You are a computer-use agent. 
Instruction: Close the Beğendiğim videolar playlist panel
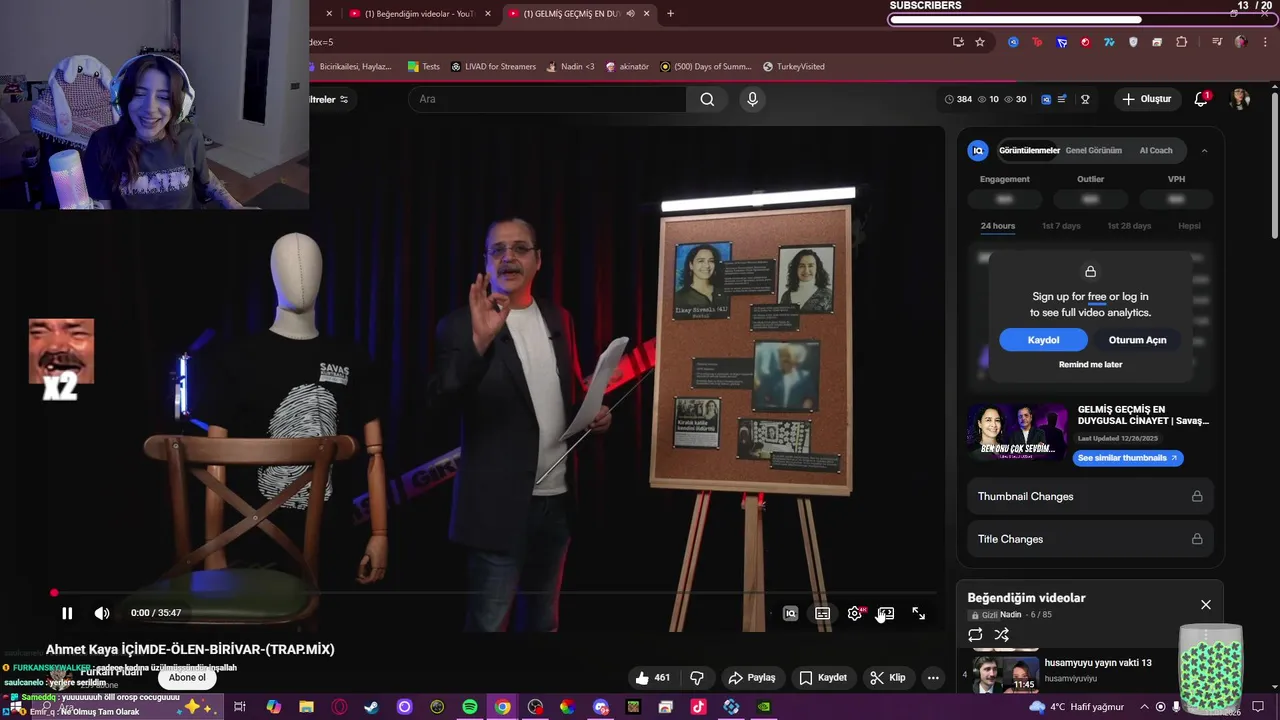[1205, 605]
